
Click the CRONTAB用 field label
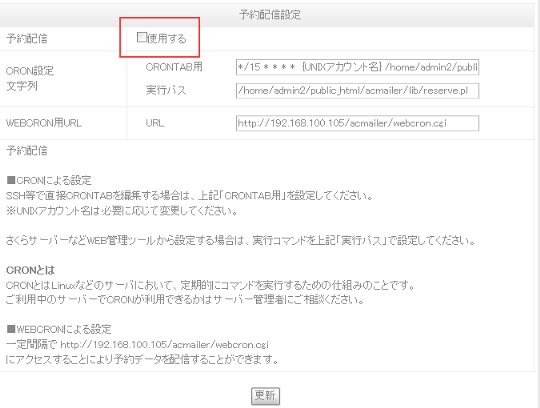pos(174,67)
